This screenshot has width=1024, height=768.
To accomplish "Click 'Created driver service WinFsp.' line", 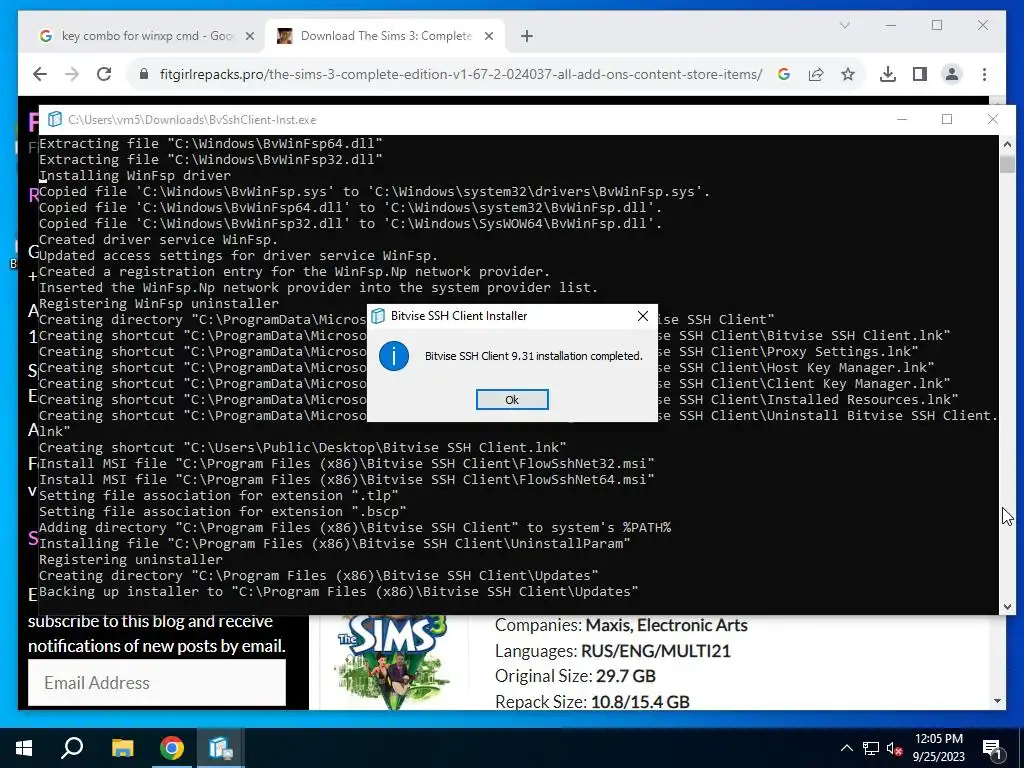I will pos(159,240).
